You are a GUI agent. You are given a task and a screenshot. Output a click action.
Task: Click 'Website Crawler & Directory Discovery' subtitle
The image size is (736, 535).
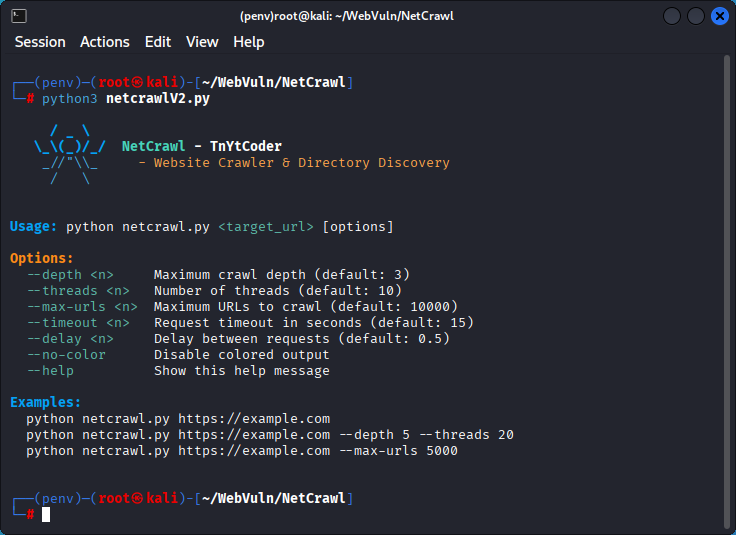(x=301, y=162)
